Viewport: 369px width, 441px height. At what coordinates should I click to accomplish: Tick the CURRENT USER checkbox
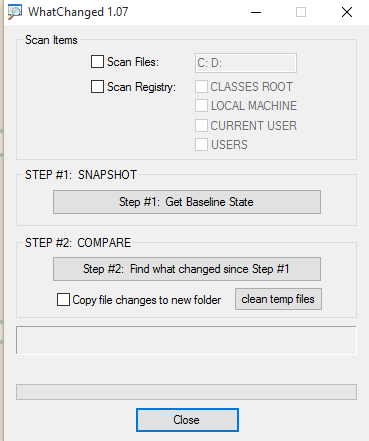(x=201, y=126)
